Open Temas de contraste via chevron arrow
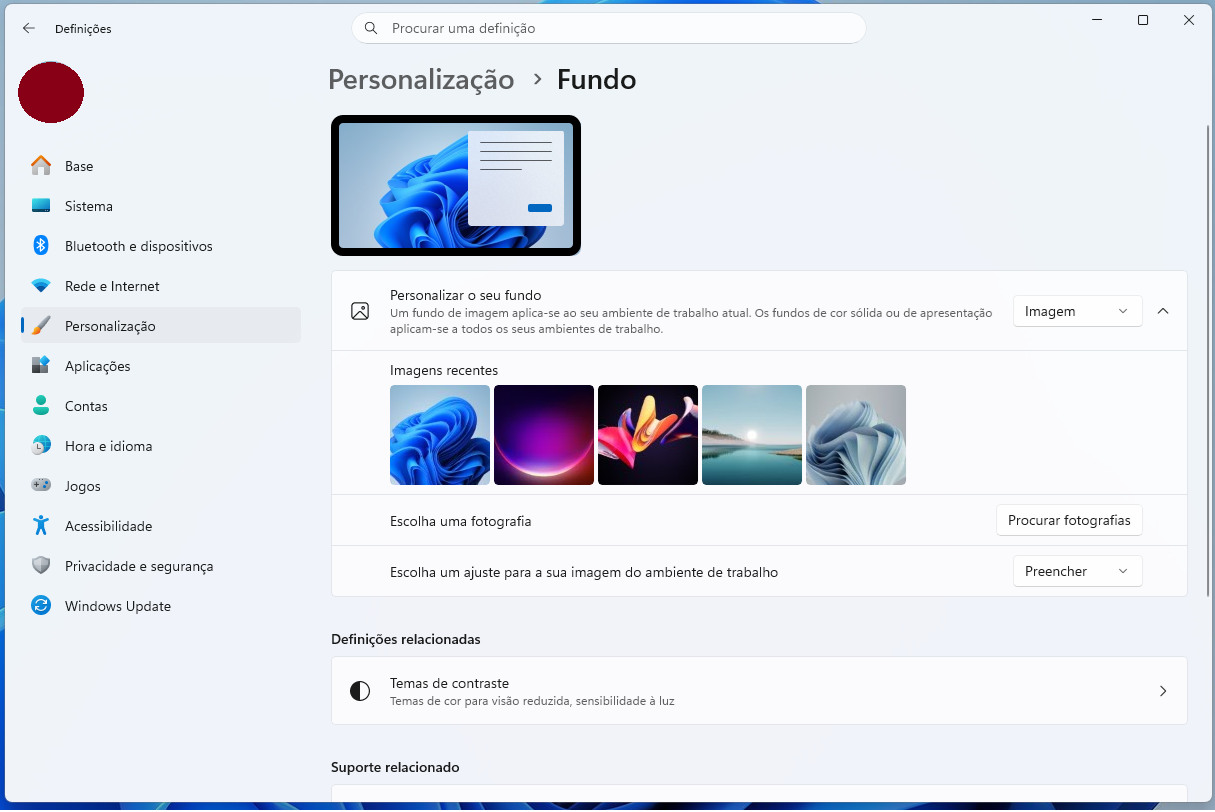 coord(1163,691)
